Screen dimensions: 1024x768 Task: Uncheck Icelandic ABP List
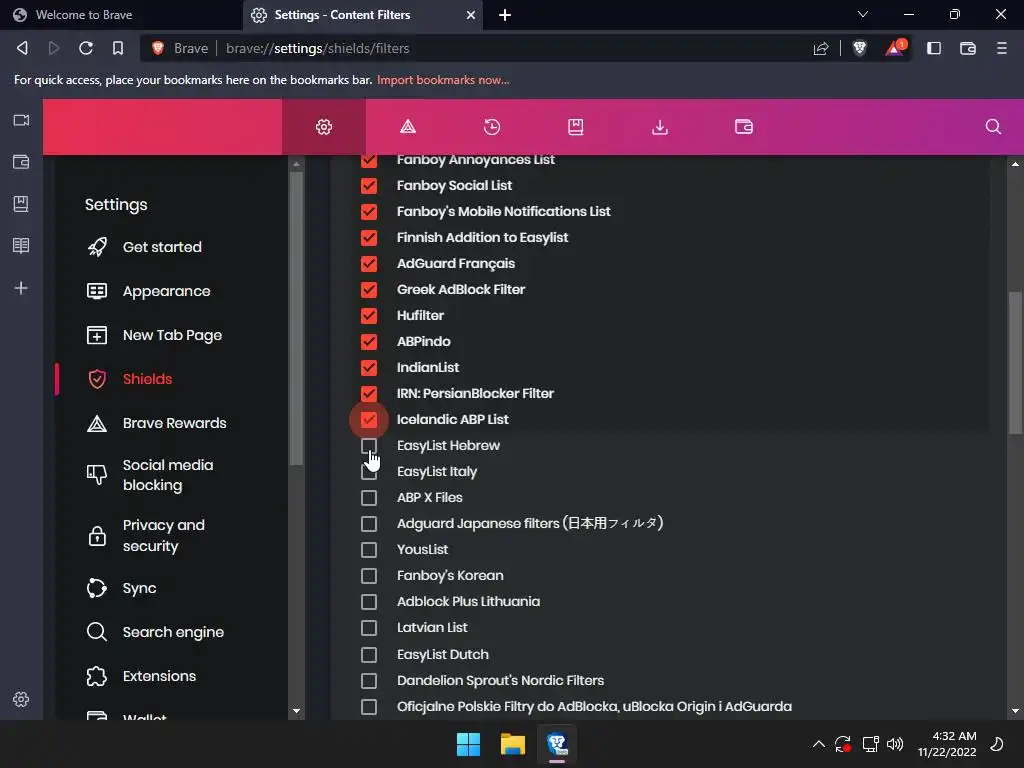[x=369, y=419]
